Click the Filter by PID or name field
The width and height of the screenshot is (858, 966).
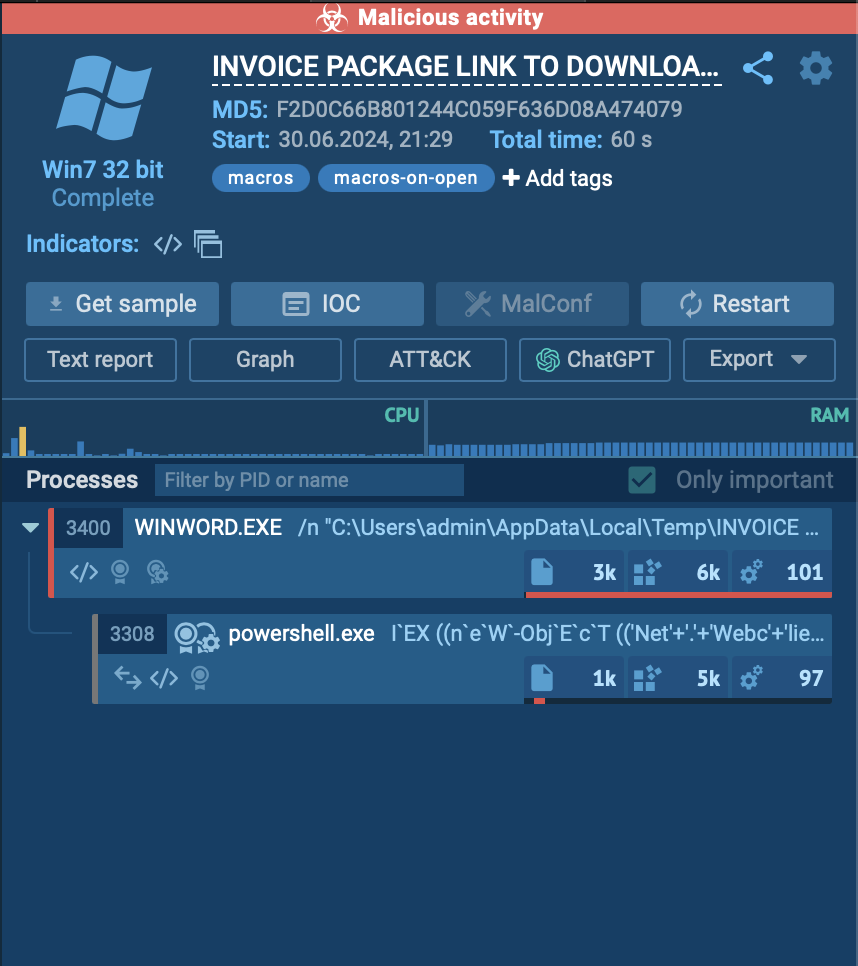pos(309,480)
